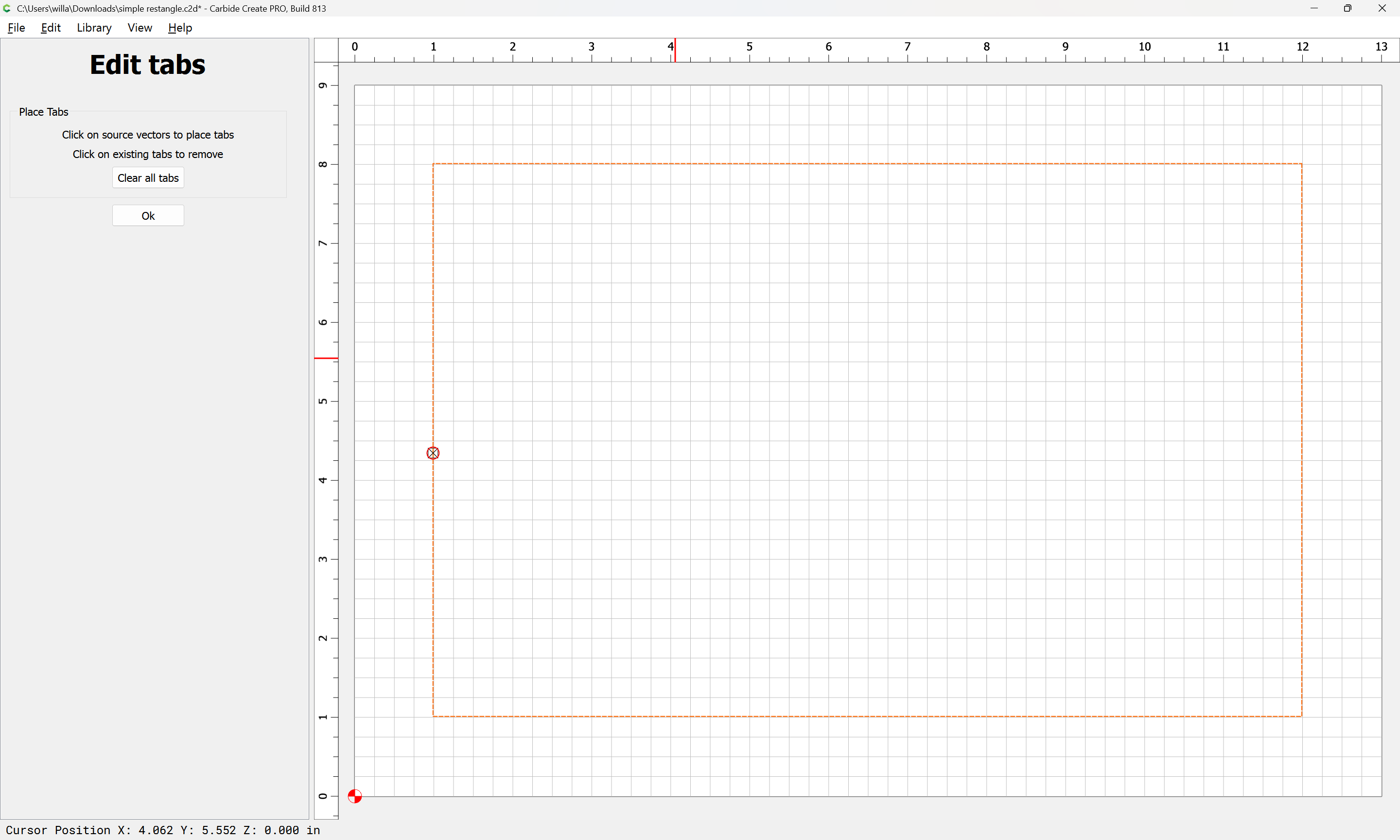Minimize the Carbide Create window

coord(1313,8)
